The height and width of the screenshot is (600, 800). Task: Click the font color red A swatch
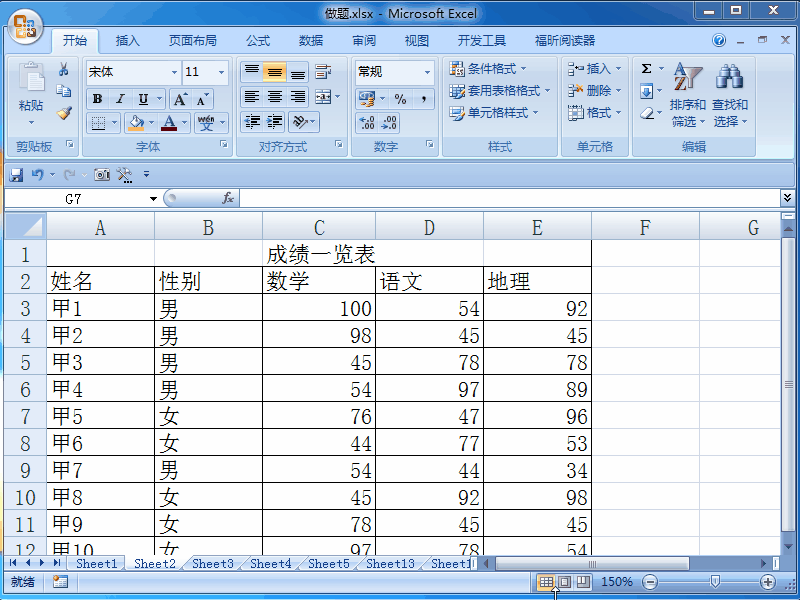(x=169, y=123)
